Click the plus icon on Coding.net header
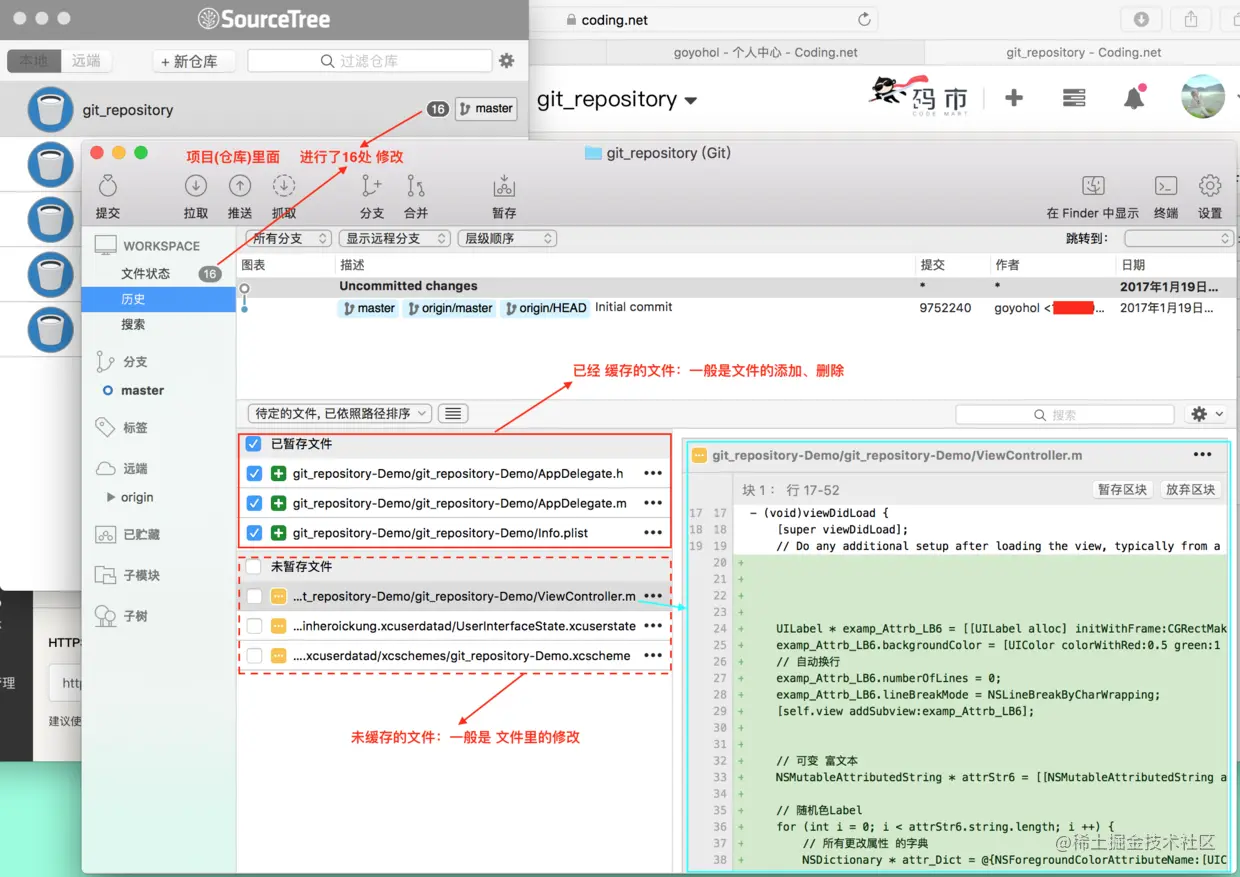 coord(1013,98)
